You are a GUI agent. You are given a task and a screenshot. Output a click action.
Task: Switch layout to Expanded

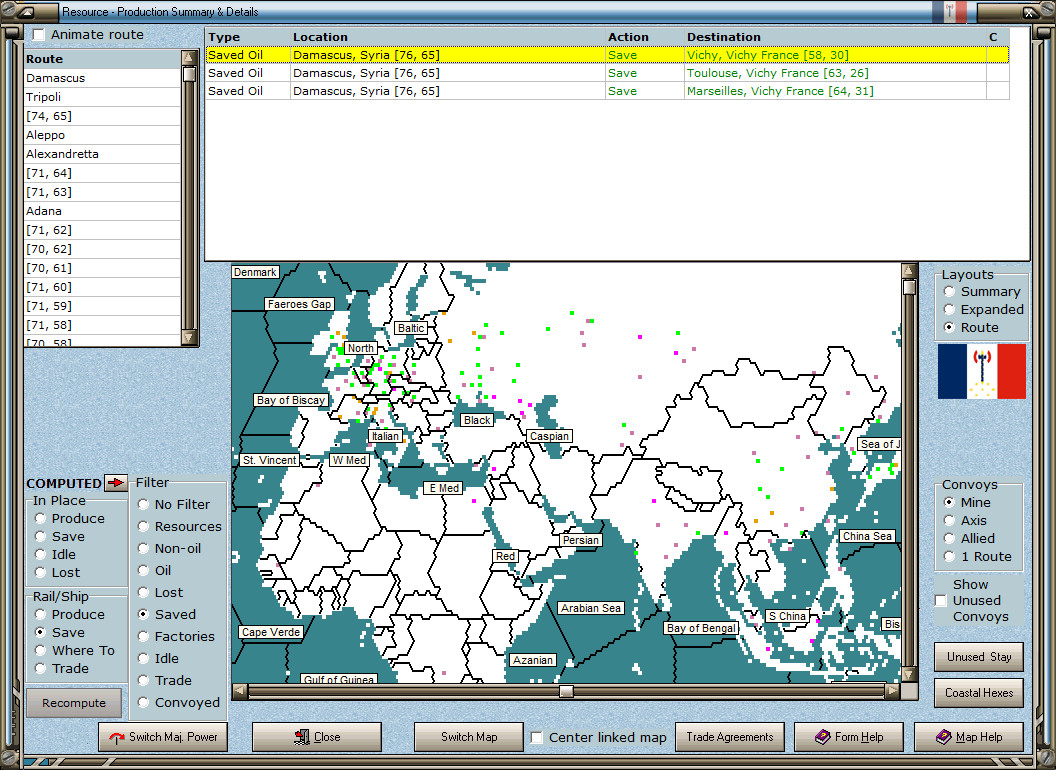coord(950,310)
